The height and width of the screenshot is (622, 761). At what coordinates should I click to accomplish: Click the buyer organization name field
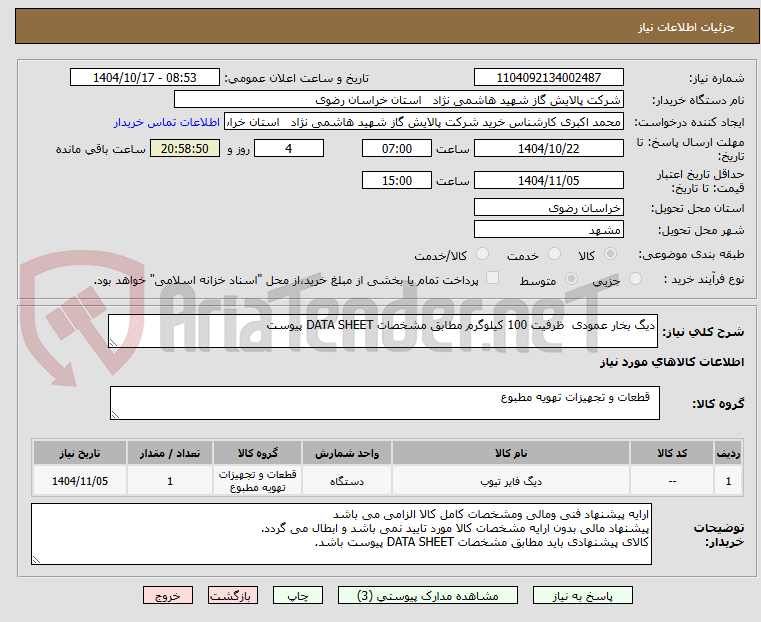pyautogui.click(x=398, y=100)
